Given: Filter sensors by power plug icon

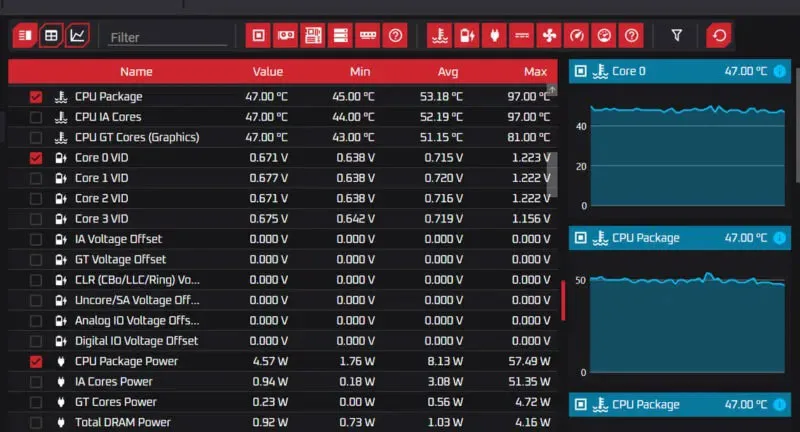Looking at the screenshot, I should 493,36.
